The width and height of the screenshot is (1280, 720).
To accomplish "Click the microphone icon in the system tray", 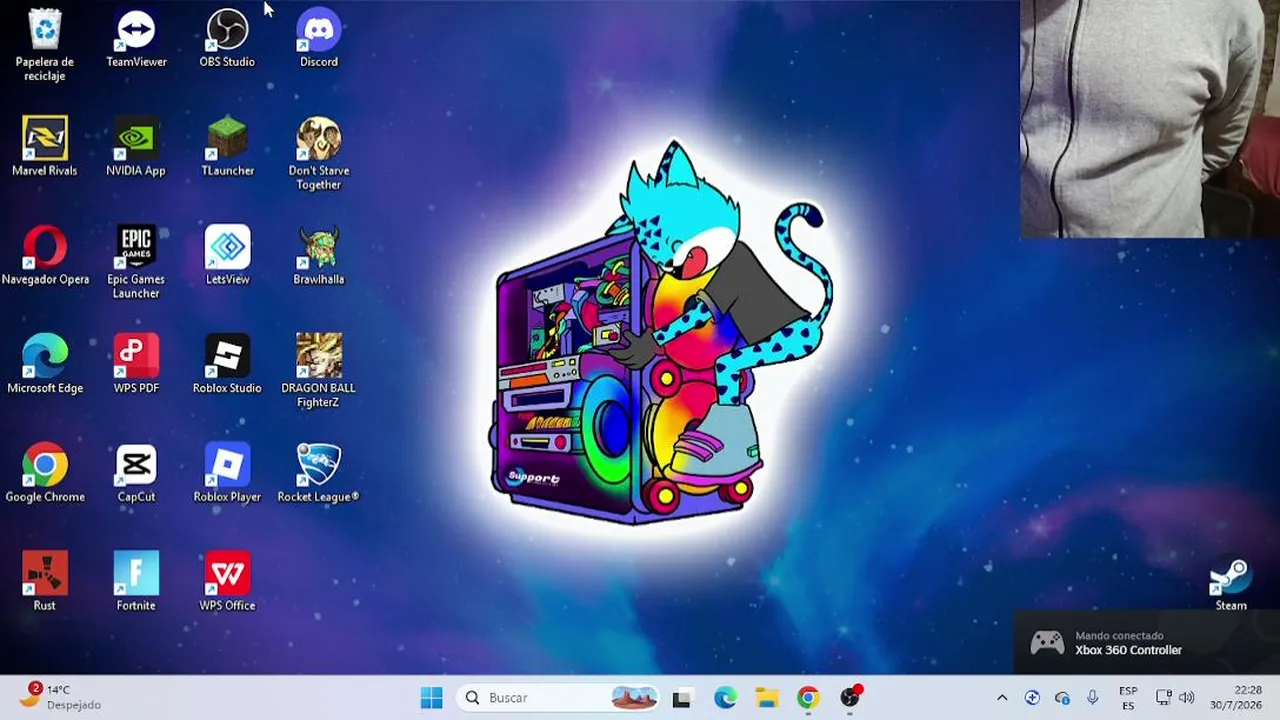I will [1093, 698].
